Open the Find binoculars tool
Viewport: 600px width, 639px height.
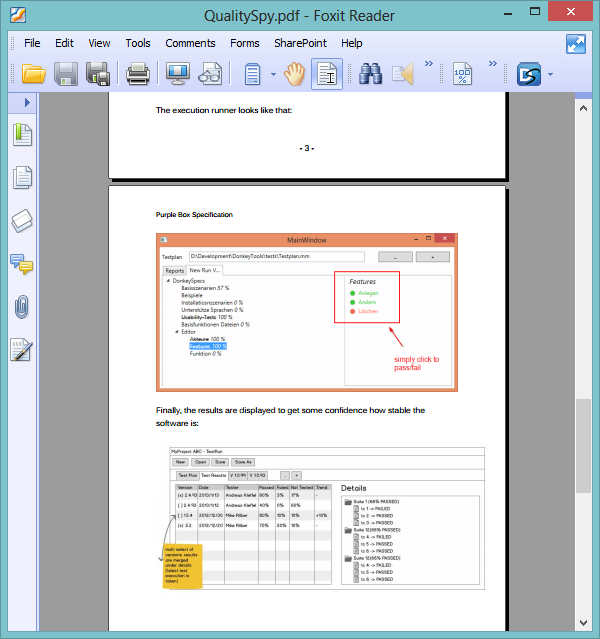[x=370, y=74]
